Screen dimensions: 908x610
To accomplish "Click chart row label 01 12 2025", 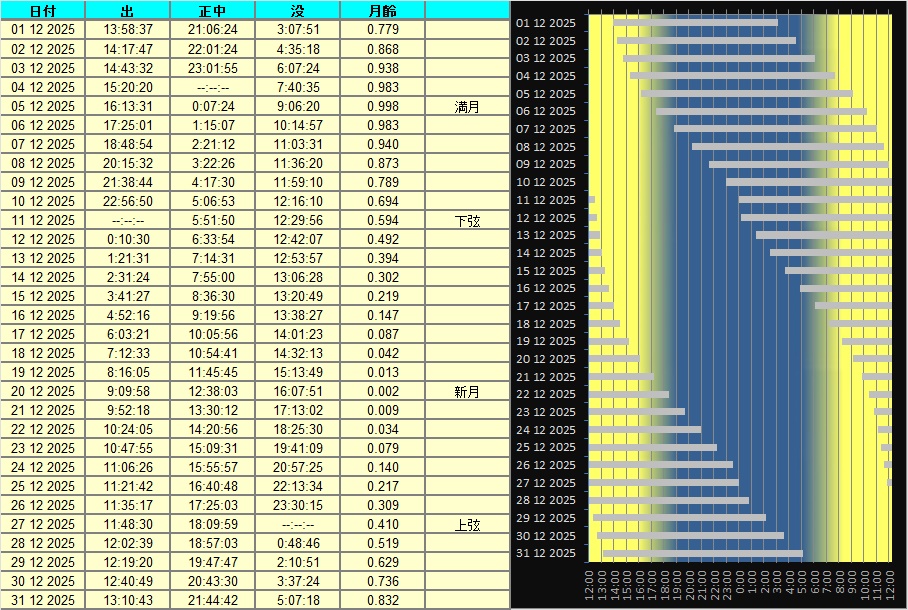I will 545,23.
